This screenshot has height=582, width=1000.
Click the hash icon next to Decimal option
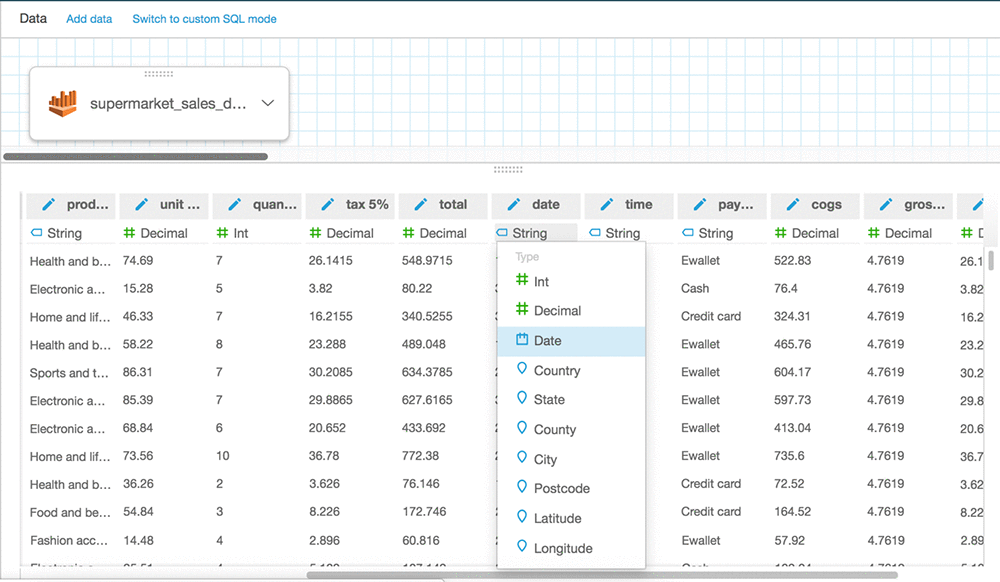(522, 309)
